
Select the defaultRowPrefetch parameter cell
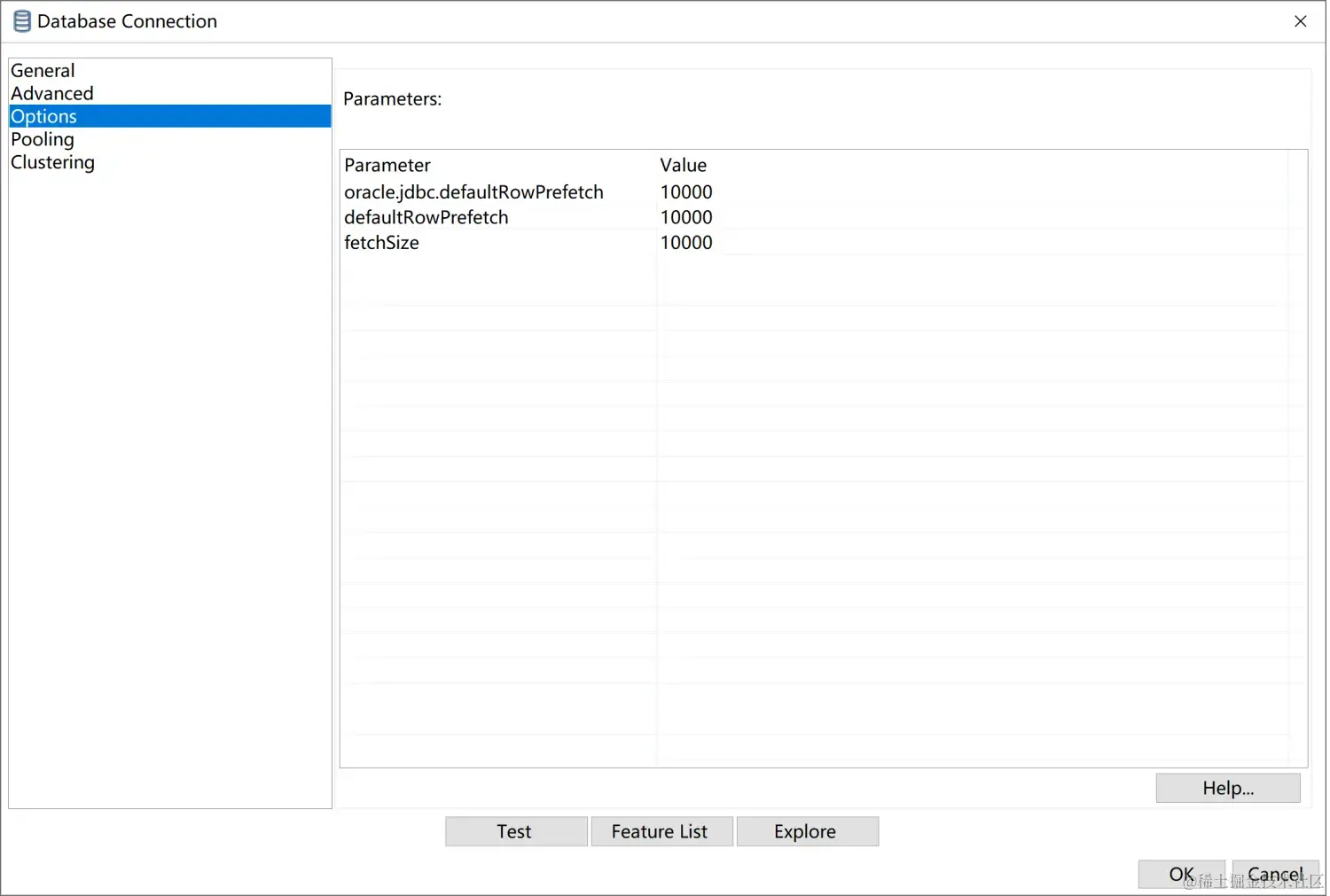498,218
